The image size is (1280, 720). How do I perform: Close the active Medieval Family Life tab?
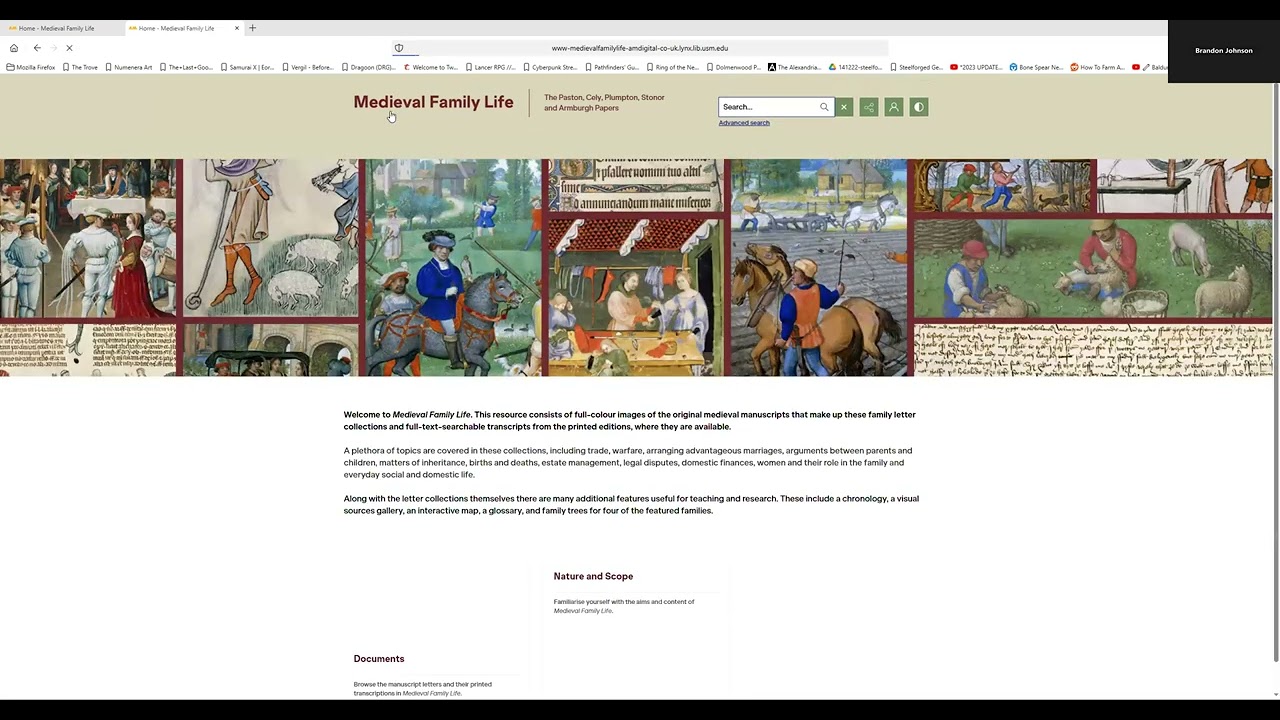pyautogui.click(x=237, y=28)
